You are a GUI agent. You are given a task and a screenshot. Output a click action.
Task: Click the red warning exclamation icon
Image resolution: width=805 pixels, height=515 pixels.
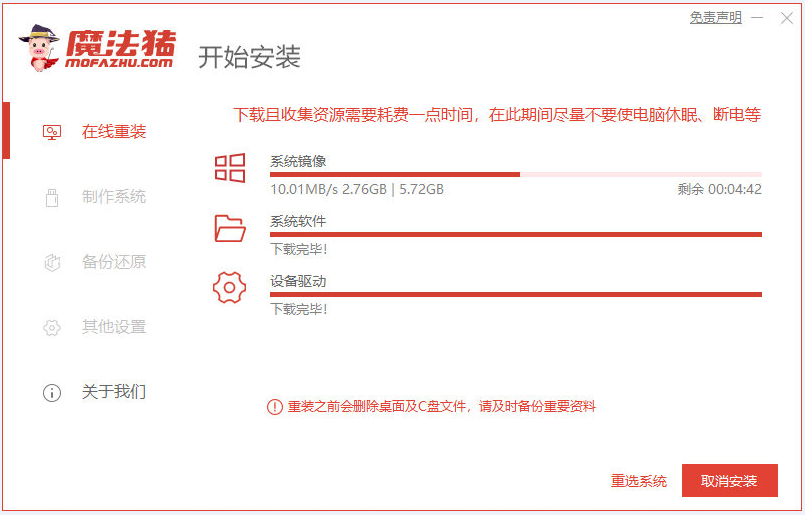(274, 406)
